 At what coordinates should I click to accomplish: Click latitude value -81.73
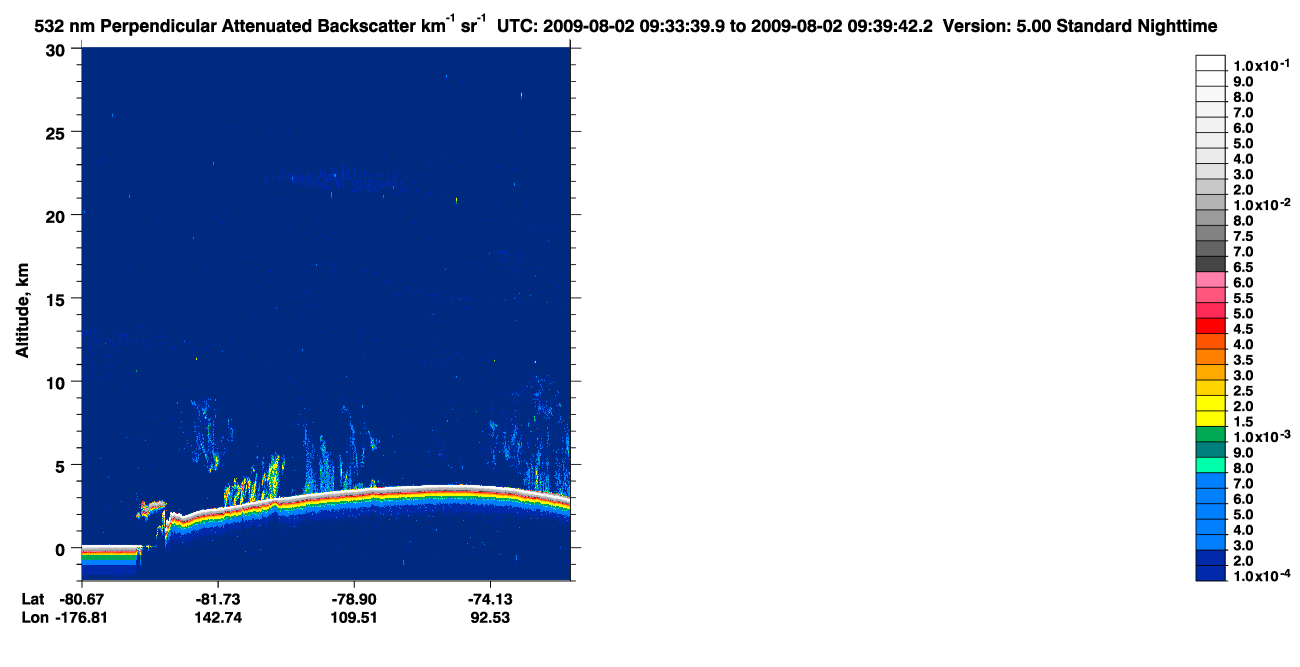(217, 598)
